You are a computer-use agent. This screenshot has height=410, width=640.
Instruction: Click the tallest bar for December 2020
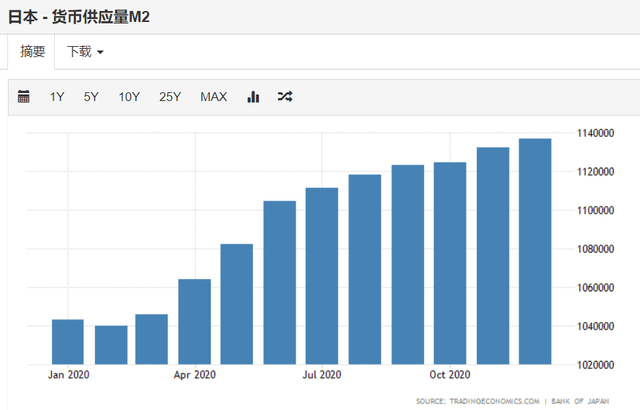(x=535, y=252)
